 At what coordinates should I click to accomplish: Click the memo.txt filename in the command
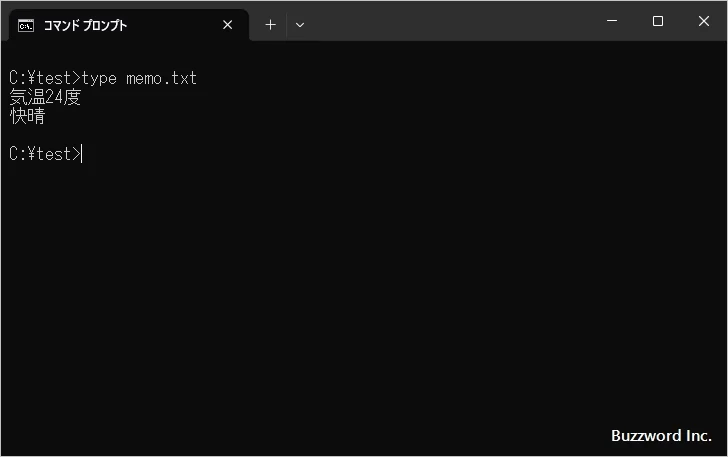pos(162,78)
